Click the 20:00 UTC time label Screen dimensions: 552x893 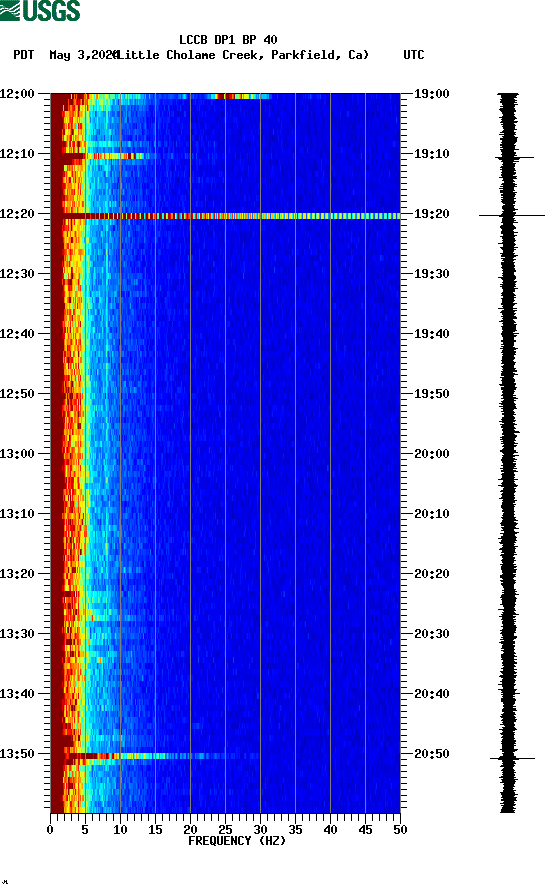[x=432, y=454]
